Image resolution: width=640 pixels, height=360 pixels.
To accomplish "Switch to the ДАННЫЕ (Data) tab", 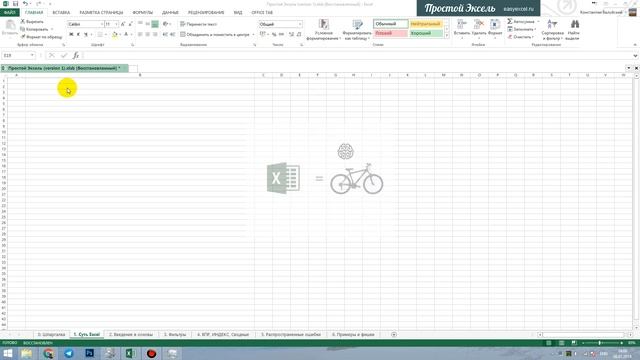I will point(170,13).
